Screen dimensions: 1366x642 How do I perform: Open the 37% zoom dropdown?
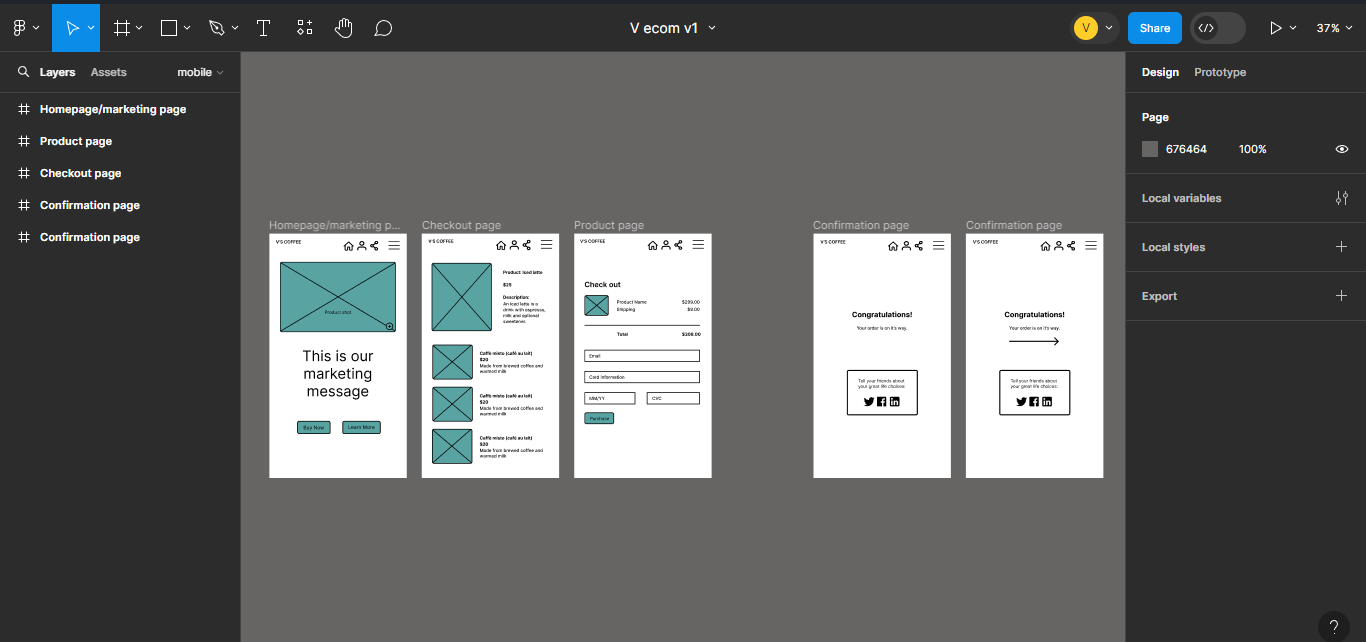[x=1334, y=28]
